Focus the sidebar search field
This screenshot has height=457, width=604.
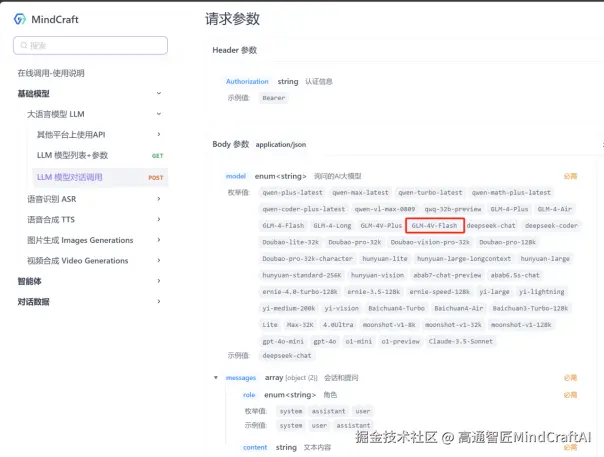tap(91, 45)
